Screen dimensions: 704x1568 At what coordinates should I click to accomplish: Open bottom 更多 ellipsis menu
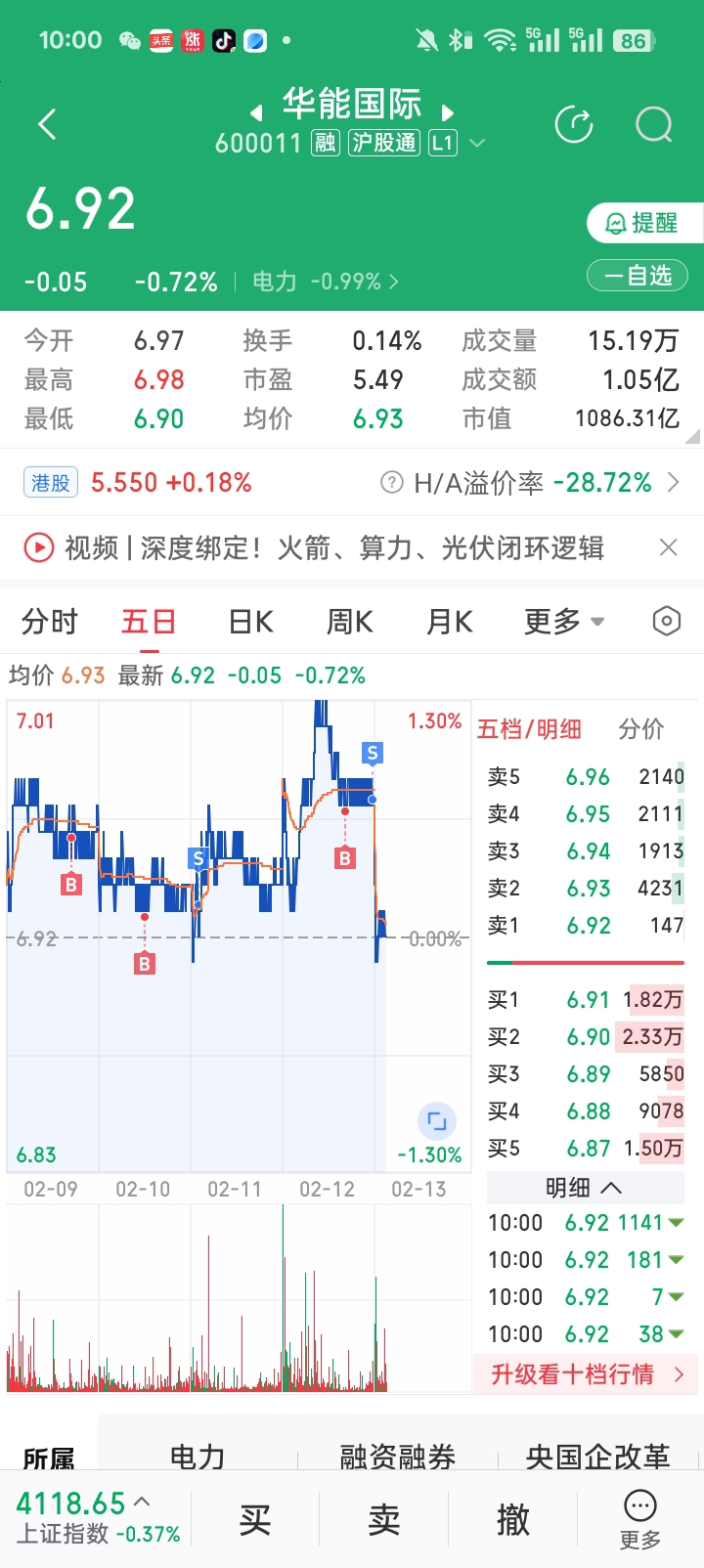(x=640, y=1520)
